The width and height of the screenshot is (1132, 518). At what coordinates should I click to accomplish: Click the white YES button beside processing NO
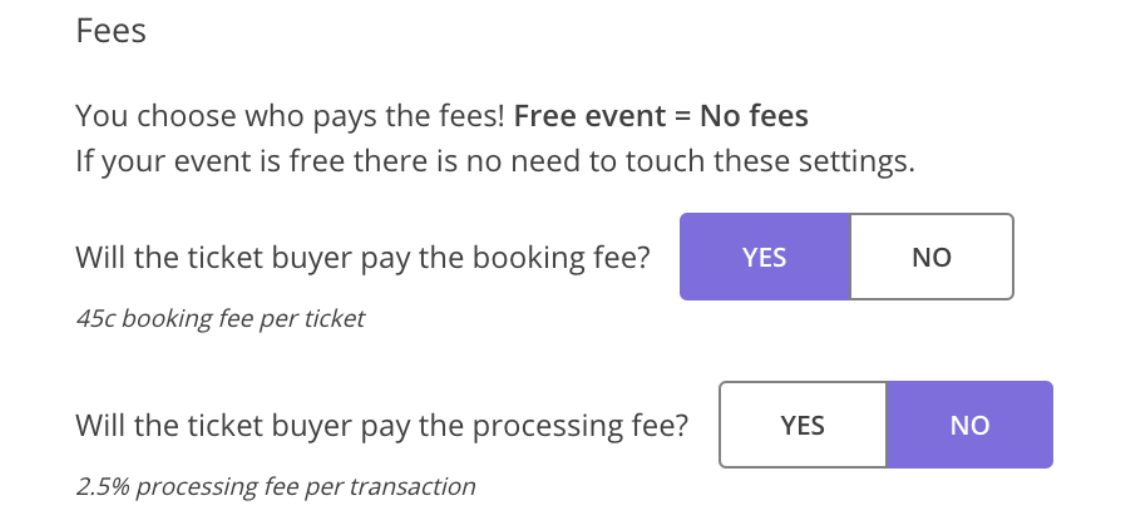pyautogui.click(x=803, y=425)
